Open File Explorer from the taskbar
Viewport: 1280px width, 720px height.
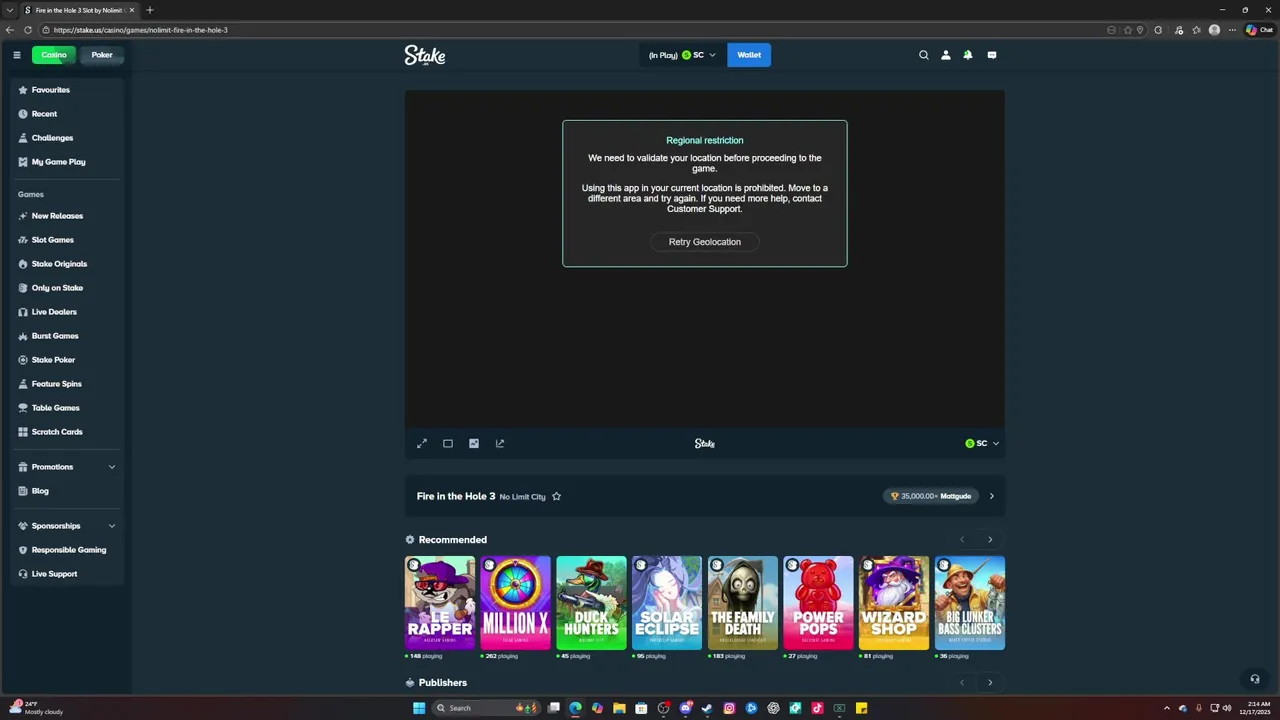click(x=619, y=708)
